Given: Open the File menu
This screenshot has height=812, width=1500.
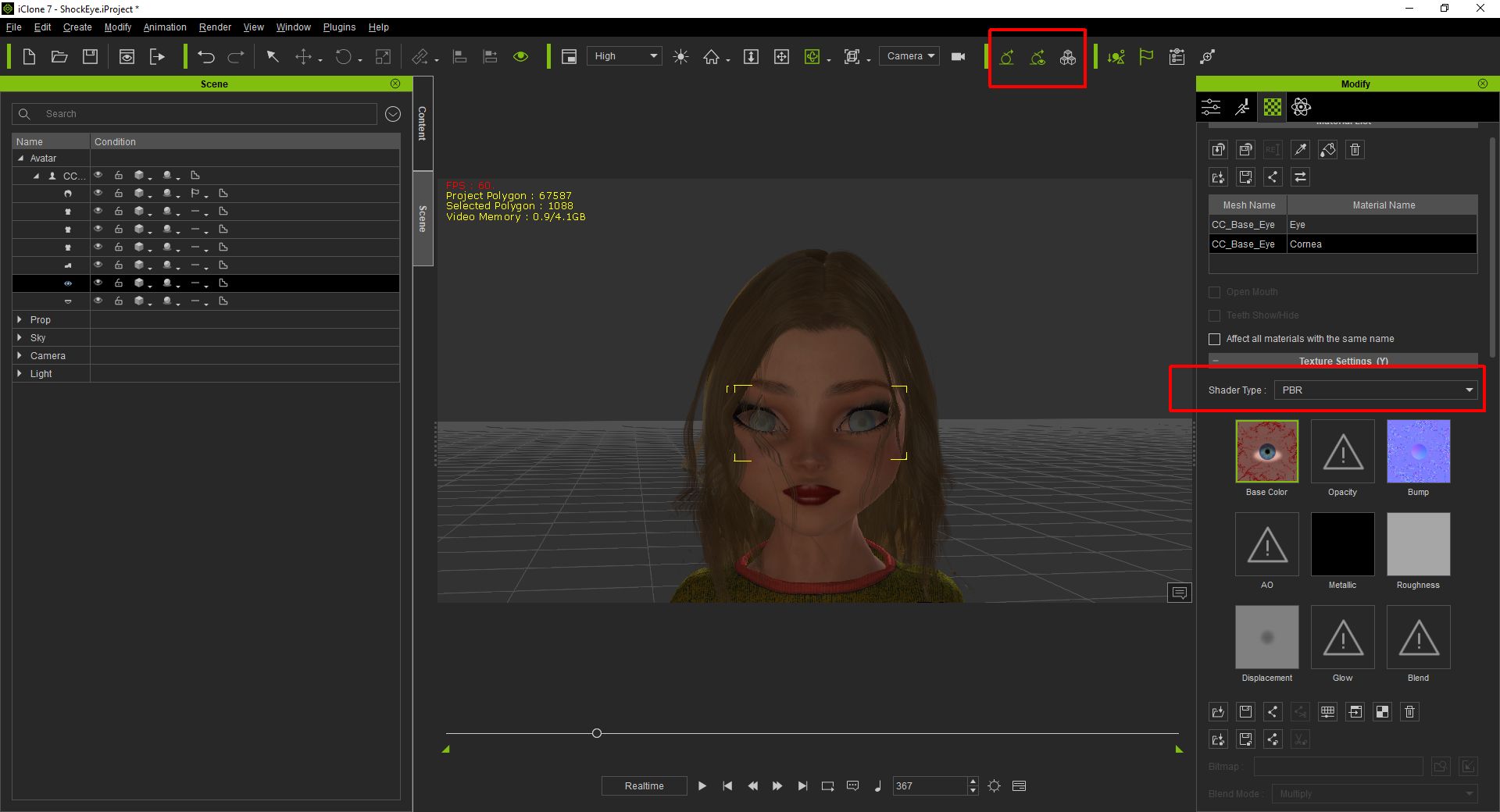Looking at the screenshot, I should pyautogui.click(x=14, y=27).
